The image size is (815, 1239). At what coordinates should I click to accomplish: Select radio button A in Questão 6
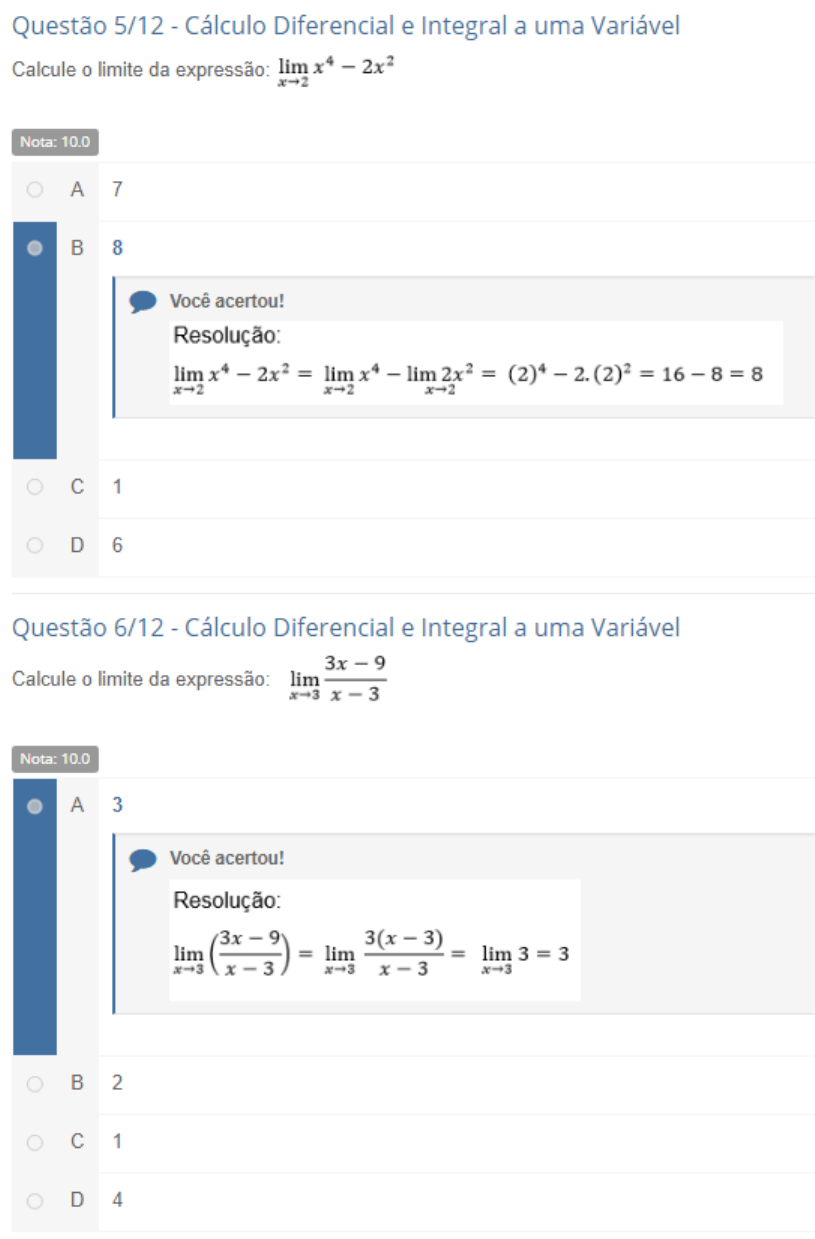[35, 805]
